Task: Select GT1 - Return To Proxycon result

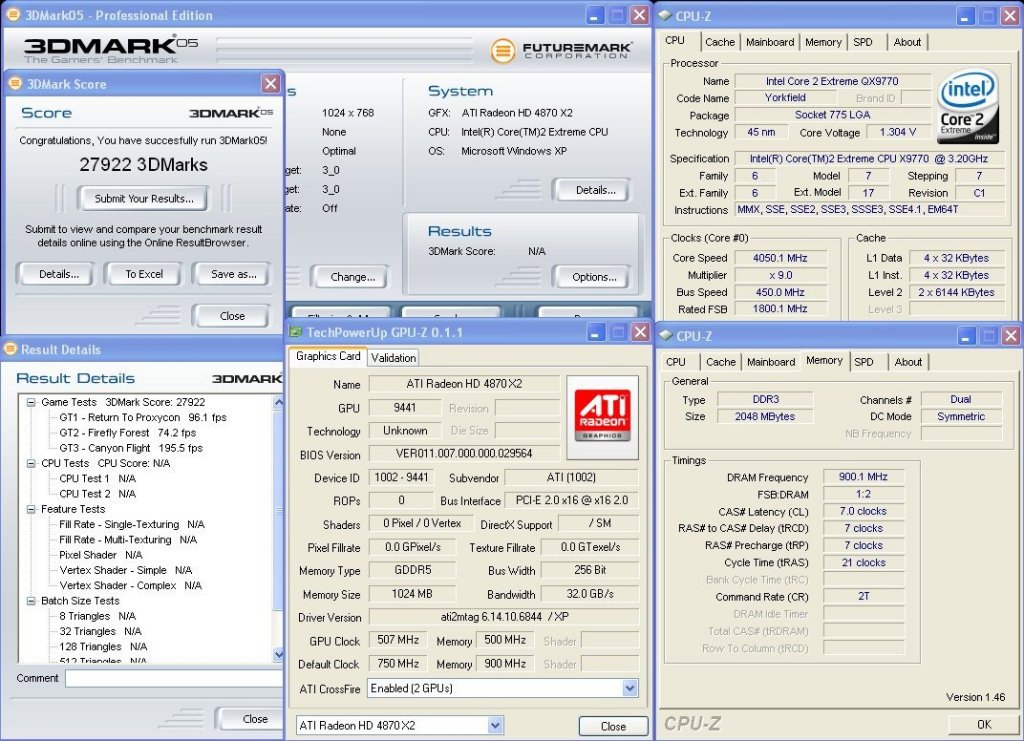Action: click(142, 417)
